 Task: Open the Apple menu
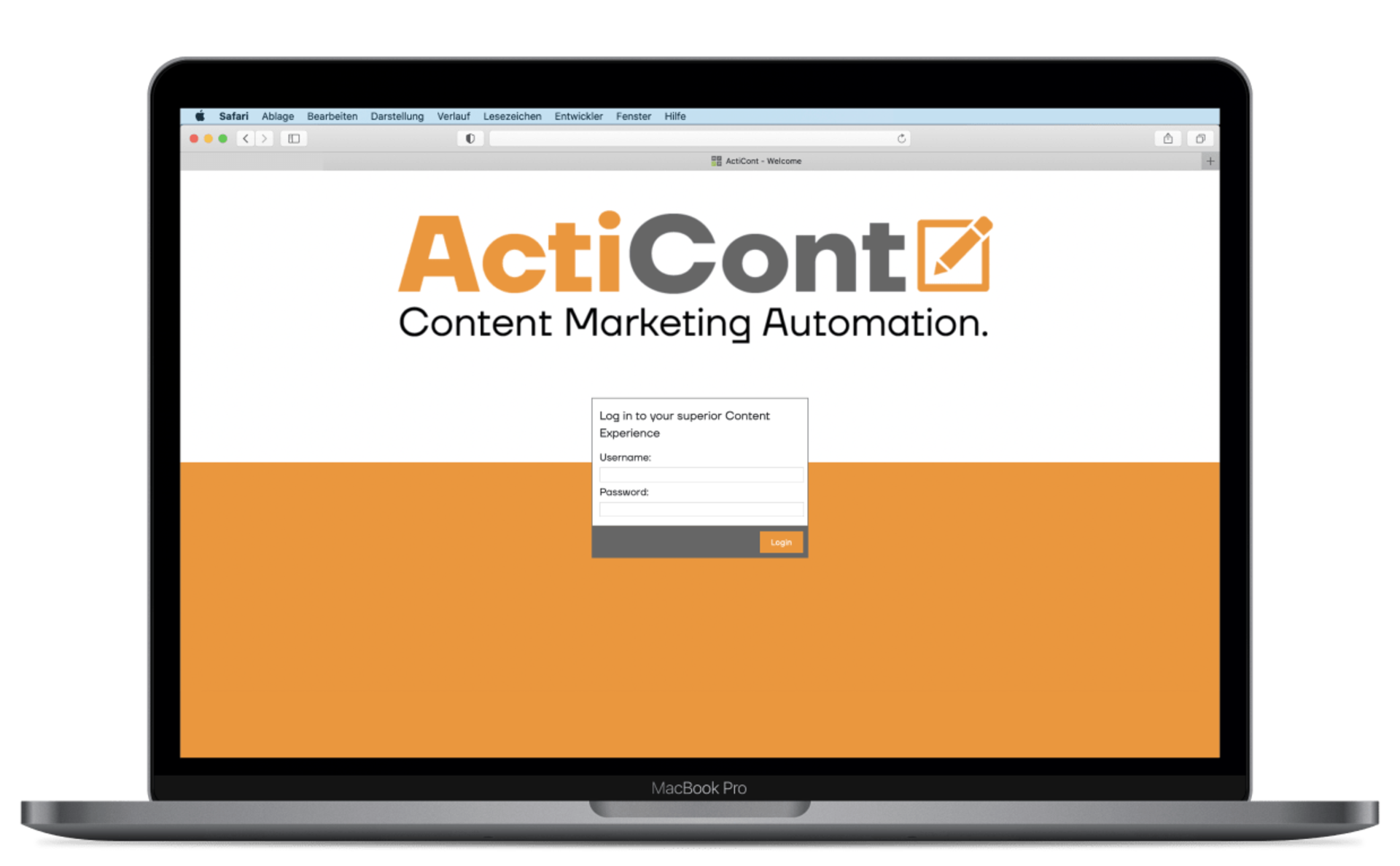point(200,116)
